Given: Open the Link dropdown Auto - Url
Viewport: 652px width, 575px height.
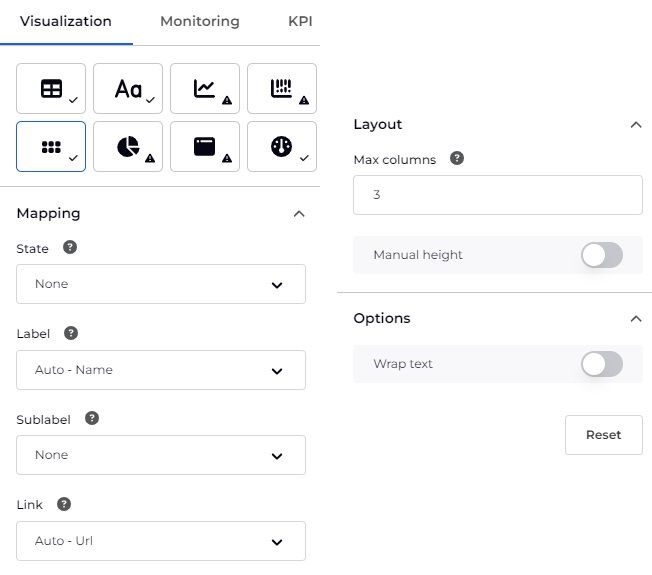Looking at the screenshot, I should pyautogui.click(x=161, y=541).
